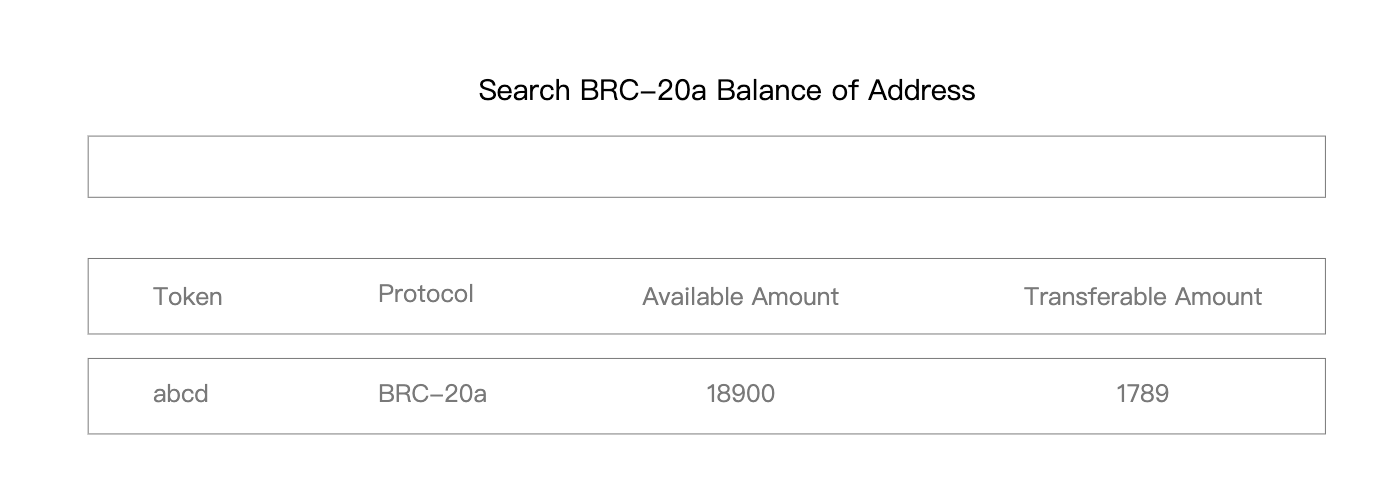Select the abcd token name
Viewport: 1388px width, 486px height.
(x=181, y=394)
